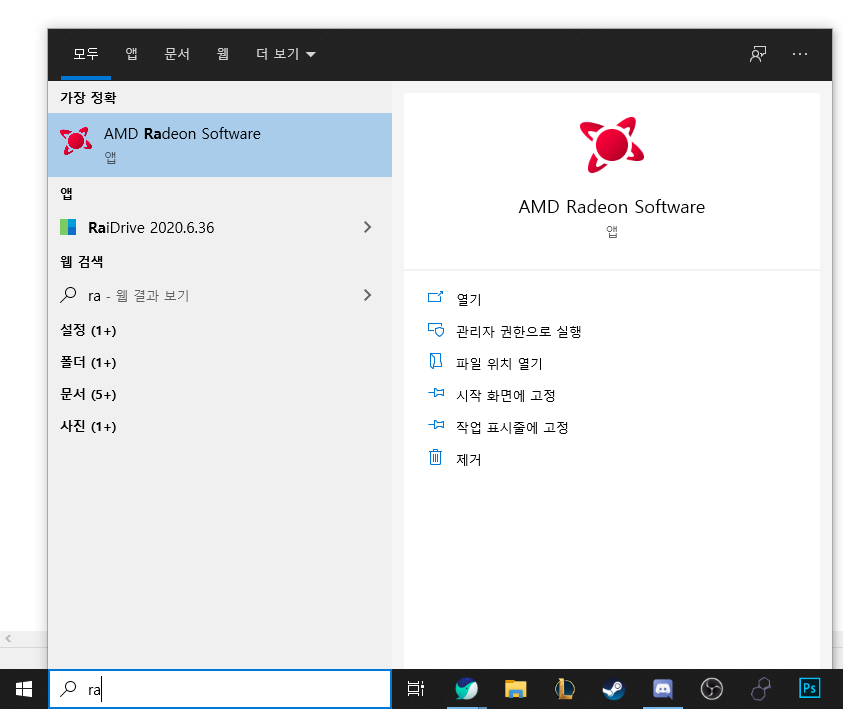843x709 pixels.
Task: Open the feedback icon in search header
Action: 758,54
